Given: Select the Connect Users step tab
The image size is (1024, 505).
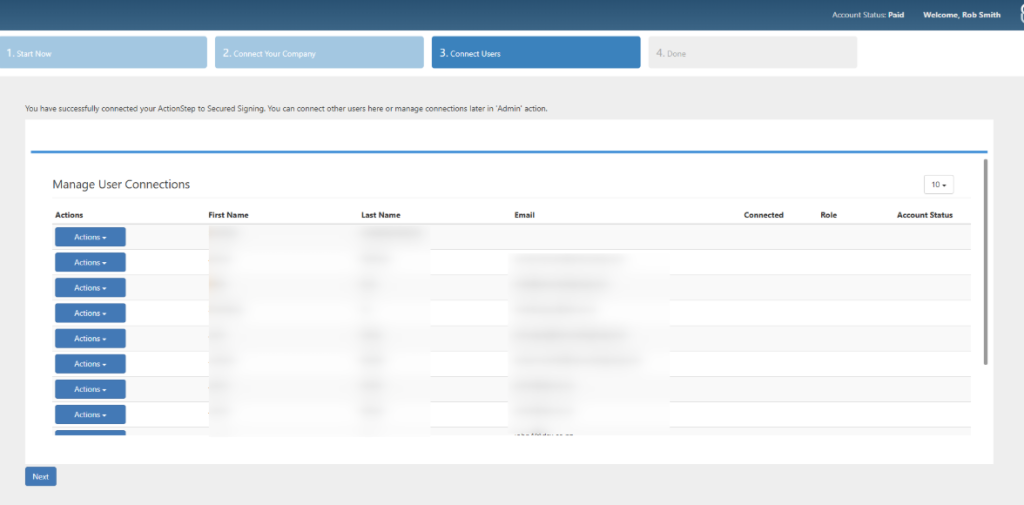Looking at the screenshot, I should (x=536, y=53).
